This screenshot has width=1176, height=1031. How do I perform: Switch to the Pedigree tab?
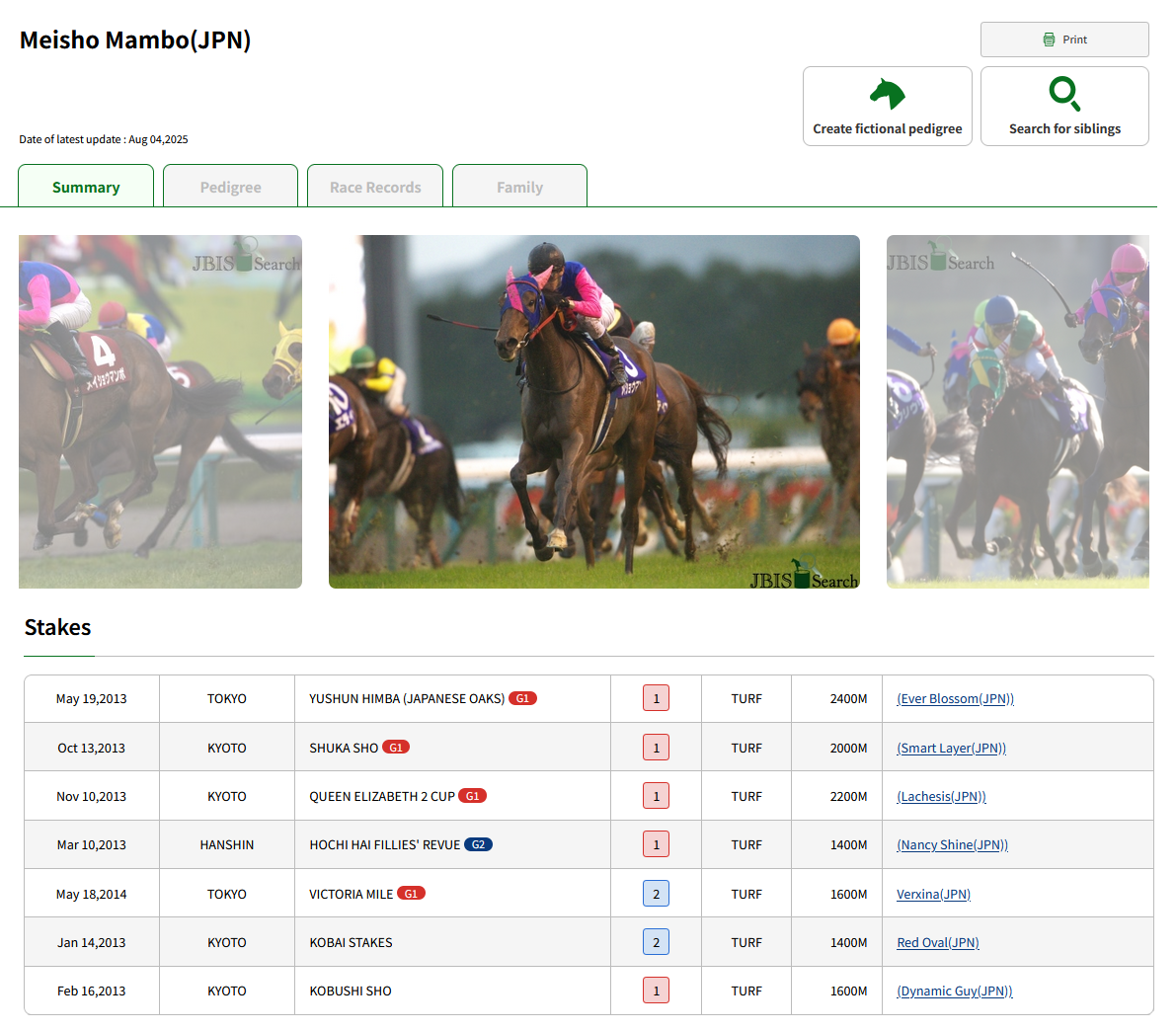point(230,186)
